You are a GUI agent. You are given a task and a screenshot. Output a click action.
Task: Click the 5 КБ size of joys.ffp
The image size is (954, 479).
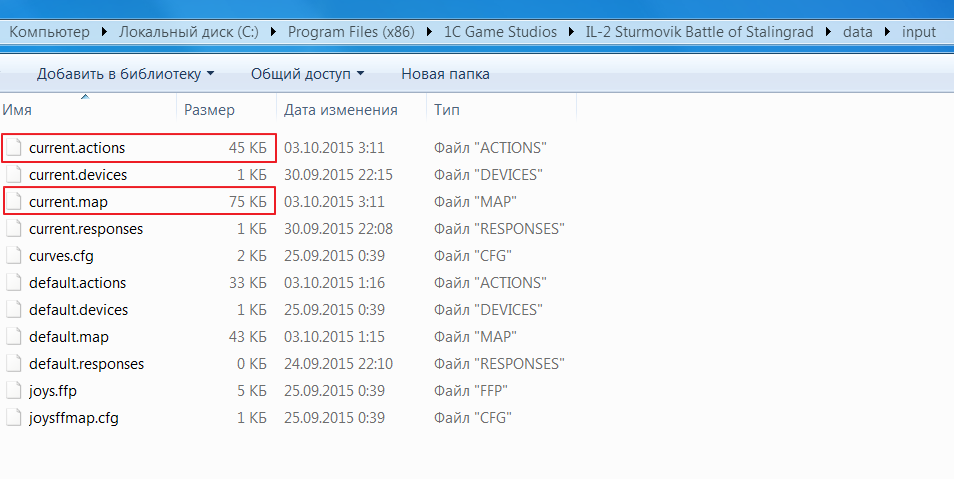click(x=252, y=391)
